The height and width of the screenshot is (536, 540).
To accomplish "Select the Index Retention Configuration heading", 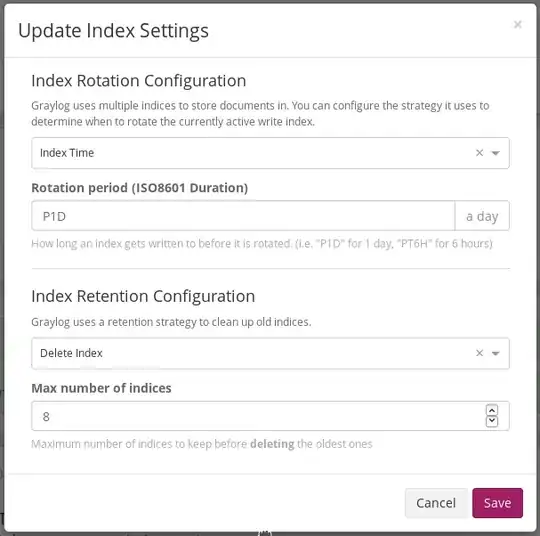I will [143, 296].
